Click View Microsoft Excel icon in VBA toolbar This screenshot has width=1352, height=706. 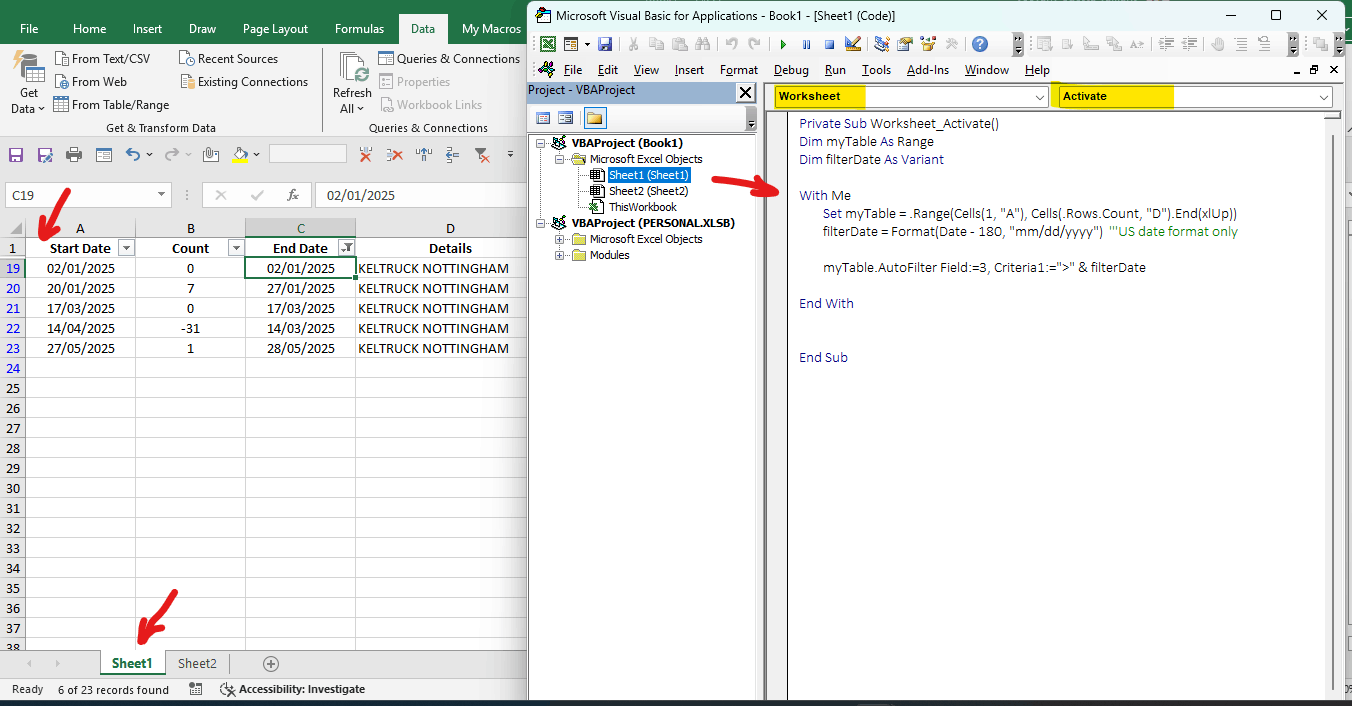point(548,44)
